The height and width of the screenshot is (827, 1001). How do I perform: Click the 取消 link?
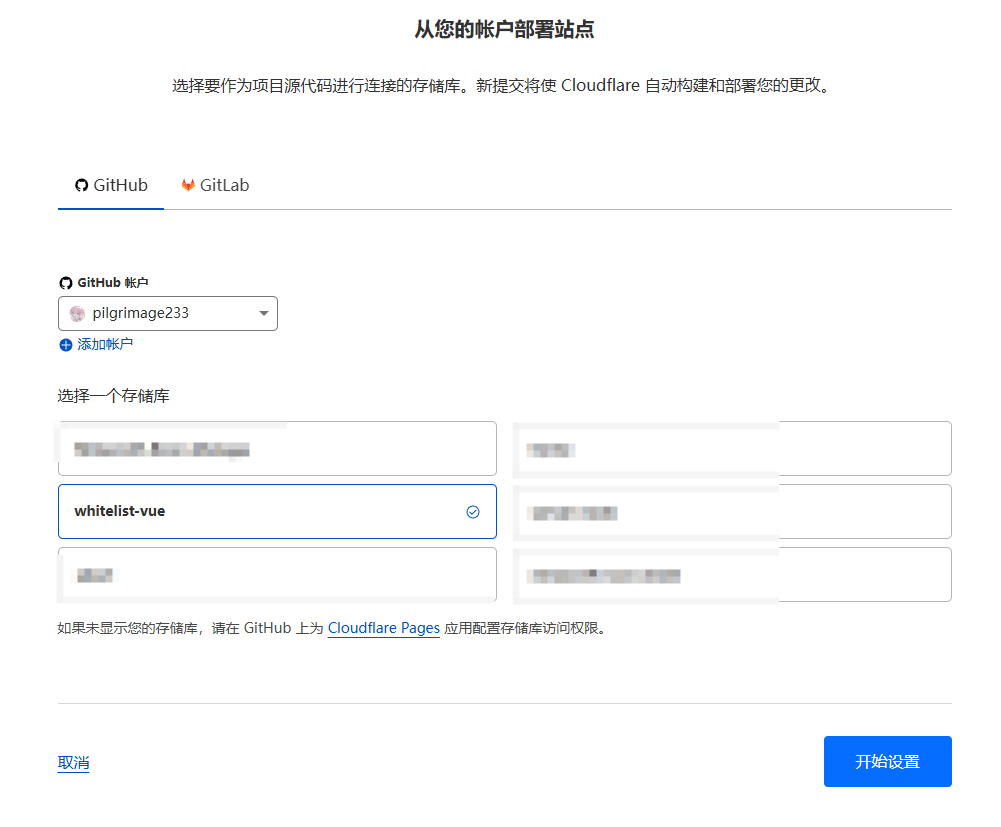(73, 763)
